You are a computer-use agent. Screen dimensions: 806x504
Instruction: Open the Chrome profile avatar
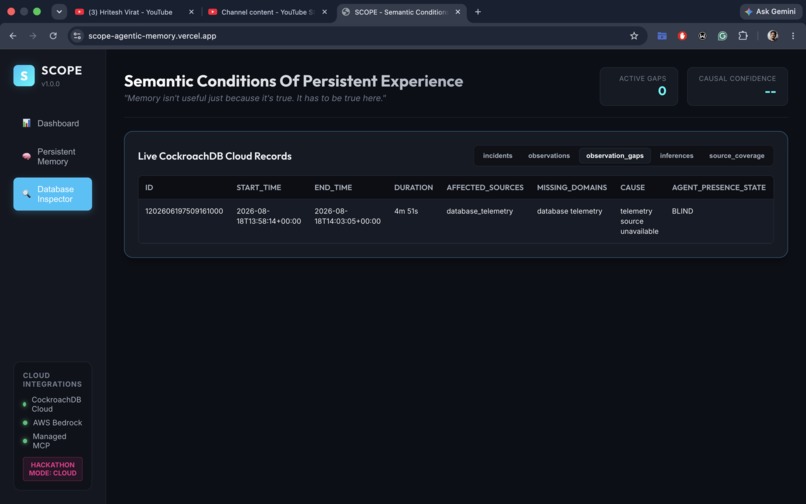tap(772, 35)
